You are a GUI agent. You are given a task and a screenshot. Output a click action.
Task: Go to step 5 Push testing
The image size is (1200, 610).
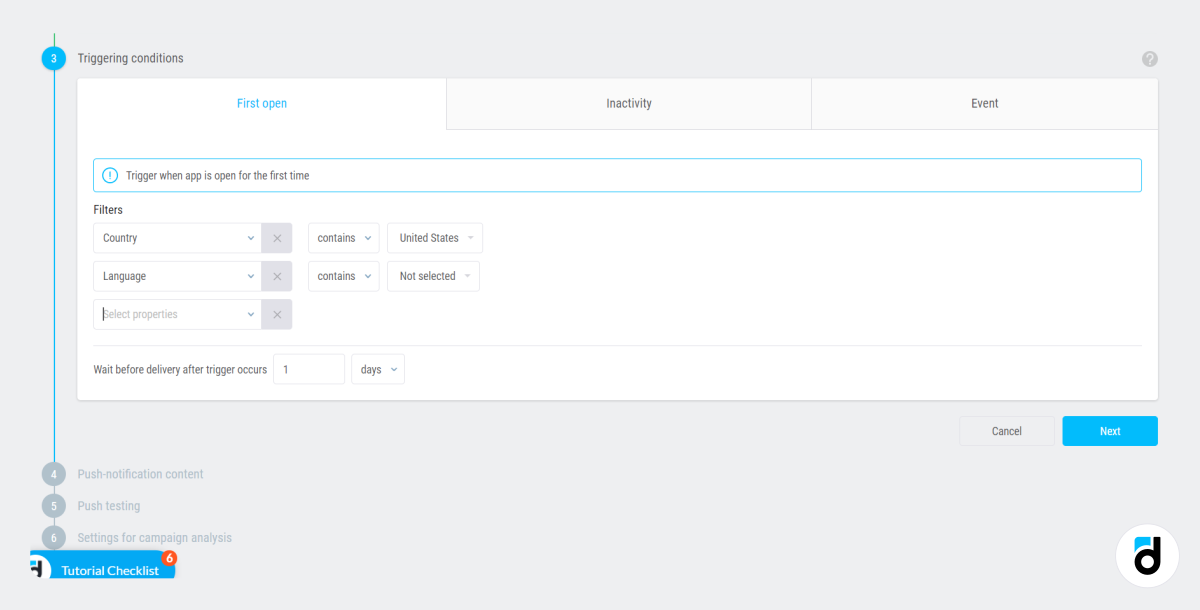pyautogui.click(x=109, y=506)
